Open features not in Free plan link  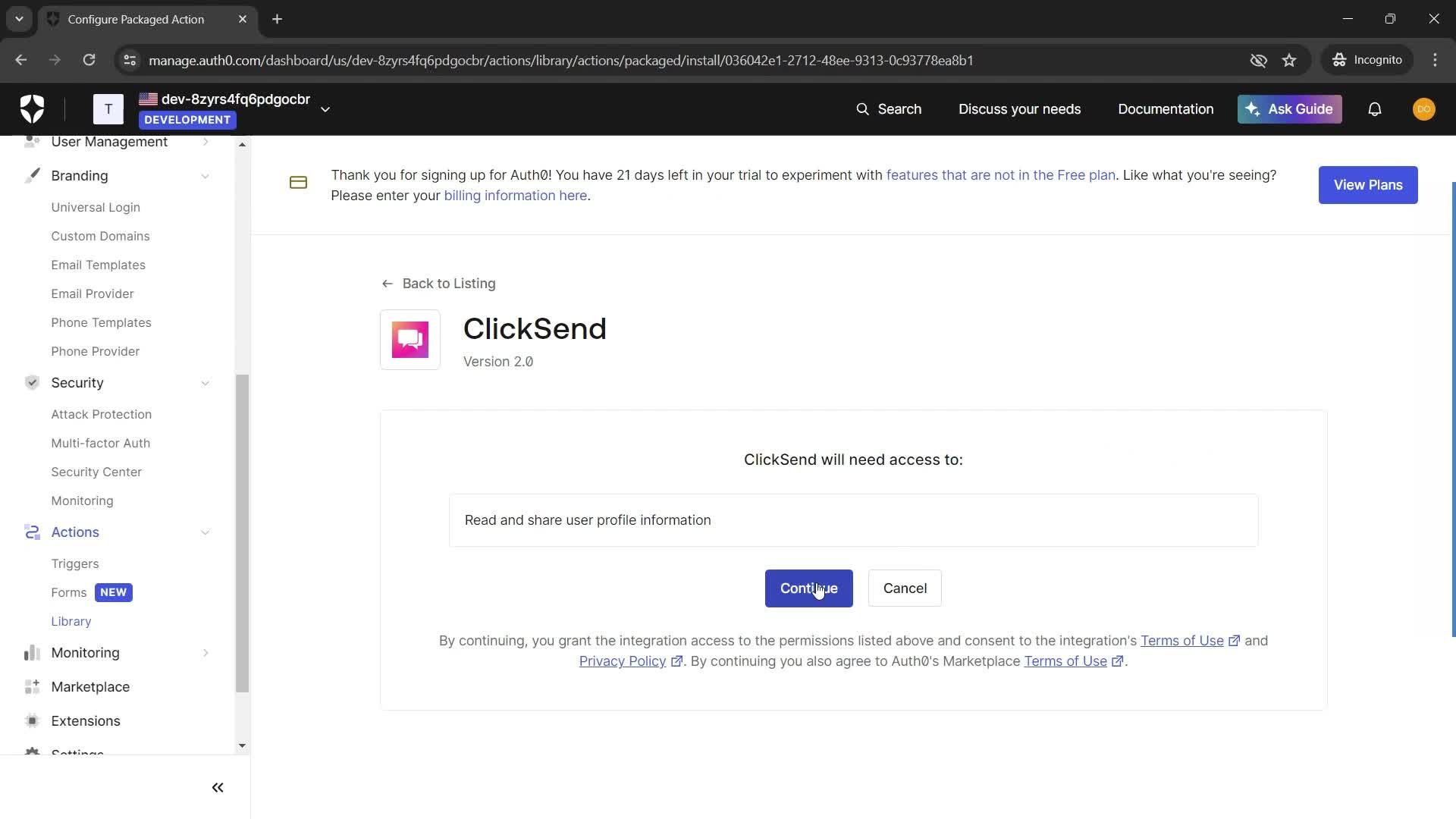coord(1000,175)
